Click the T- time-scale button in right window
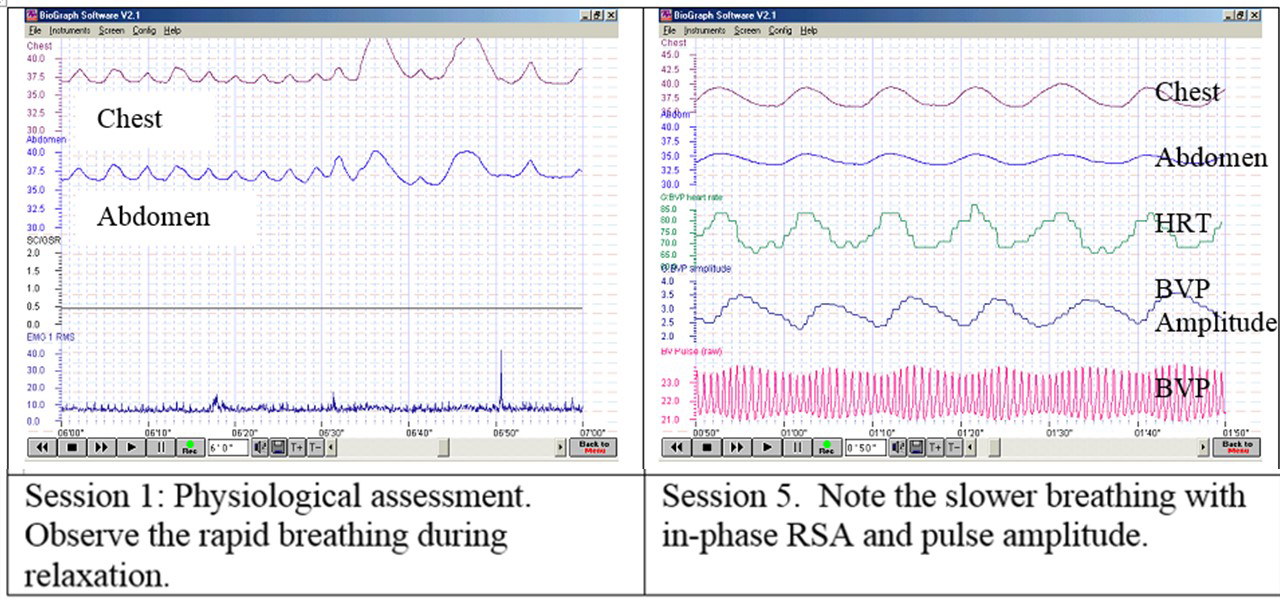This screenshot has height=600, width=1280. 954,448
